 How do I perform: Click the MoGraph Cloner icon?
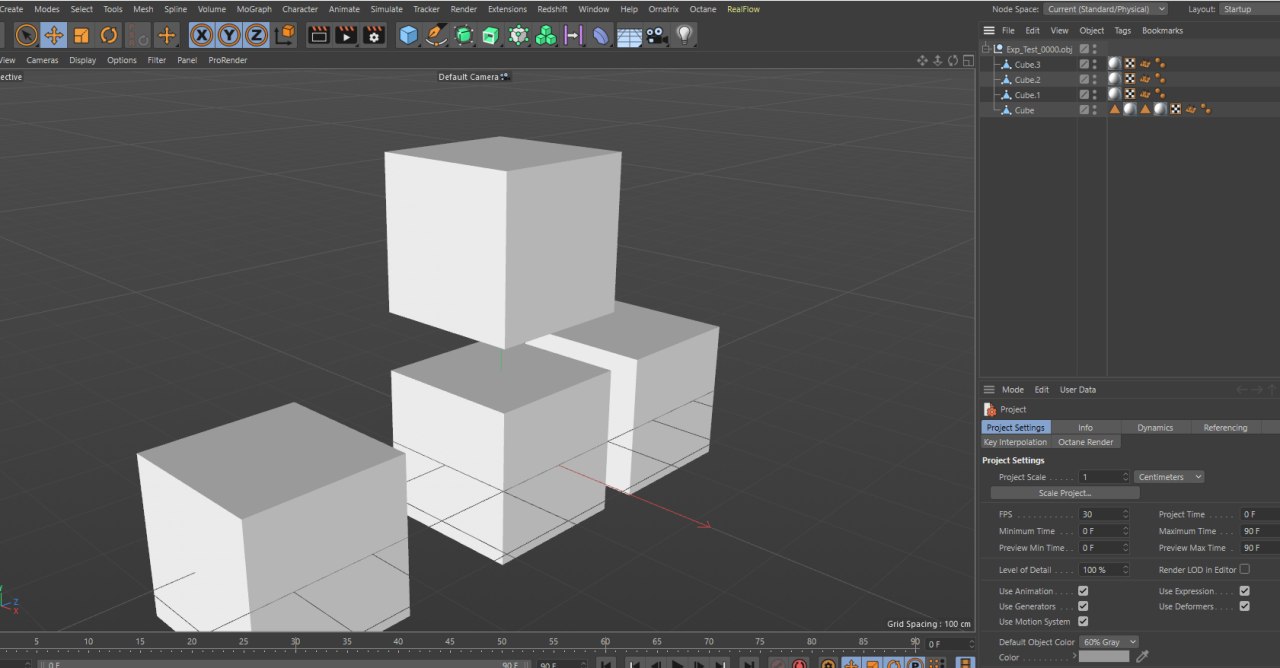pyautogui.click(x=518, y=35)
